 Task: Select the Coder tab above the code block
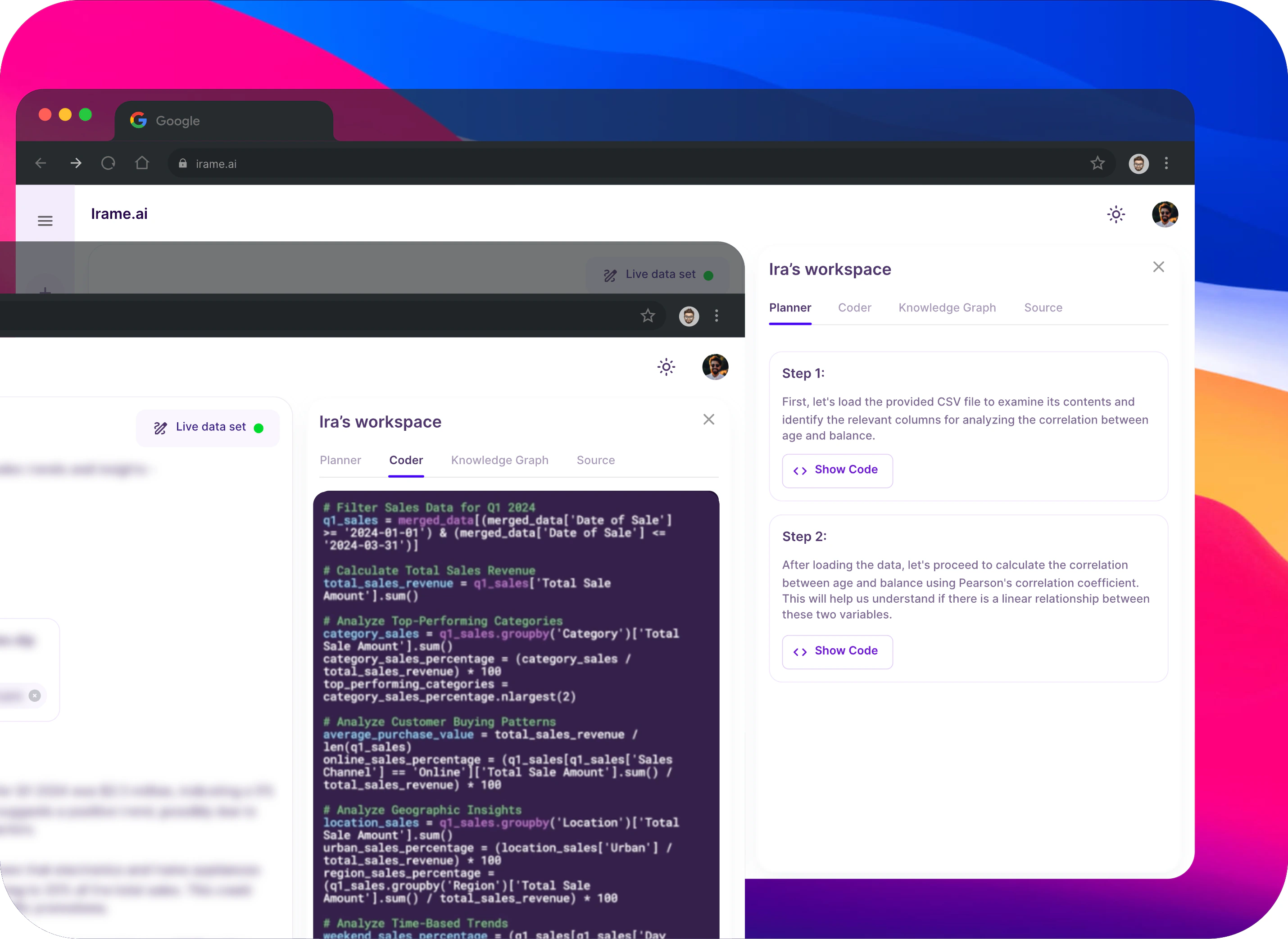click(406, 460)
